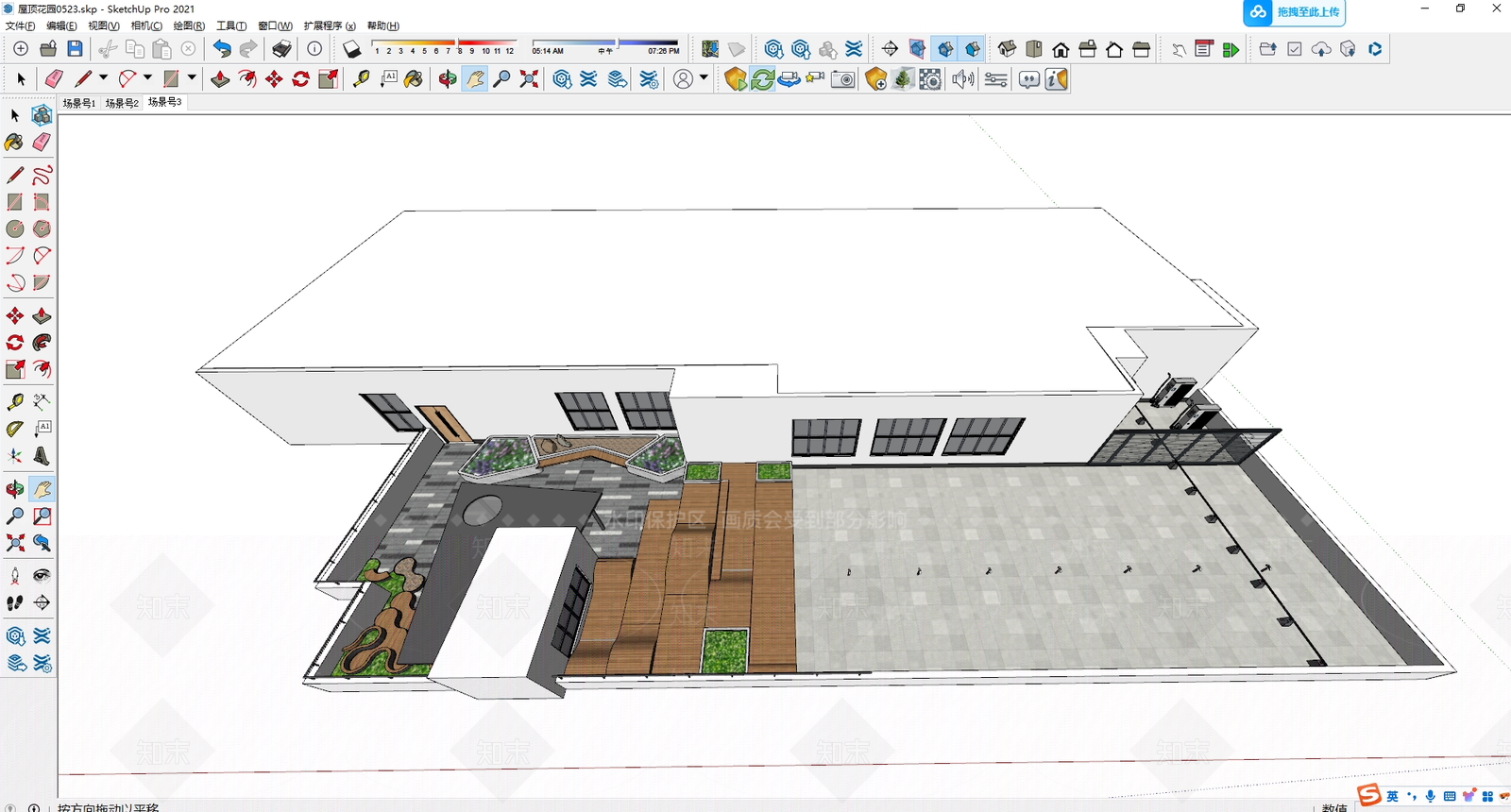Toggle the Pan hand tool in left toolbar

coord(42,489)
